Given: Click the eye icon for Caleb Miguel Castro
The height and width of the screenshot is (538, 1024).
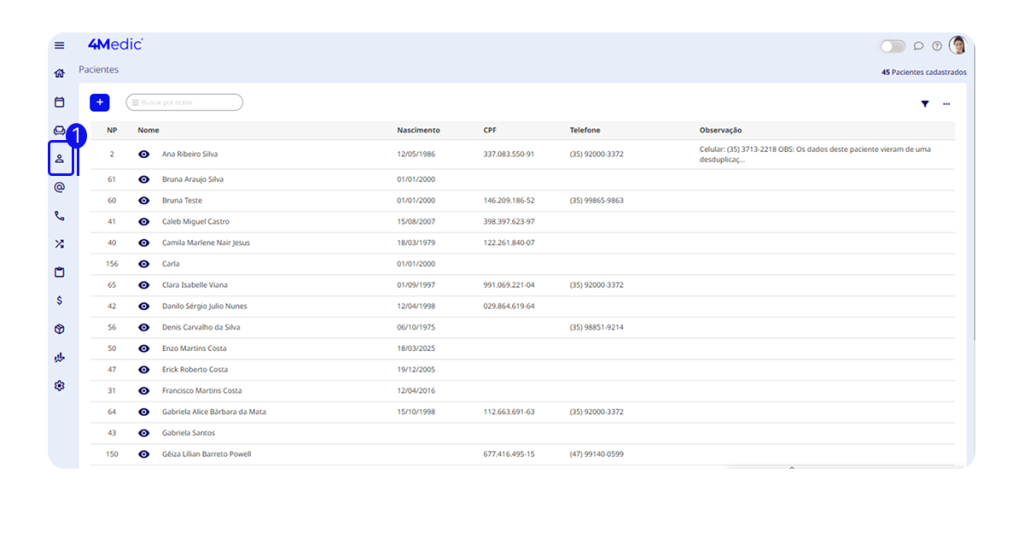Looking at the screenshot, I should [144, 221].
